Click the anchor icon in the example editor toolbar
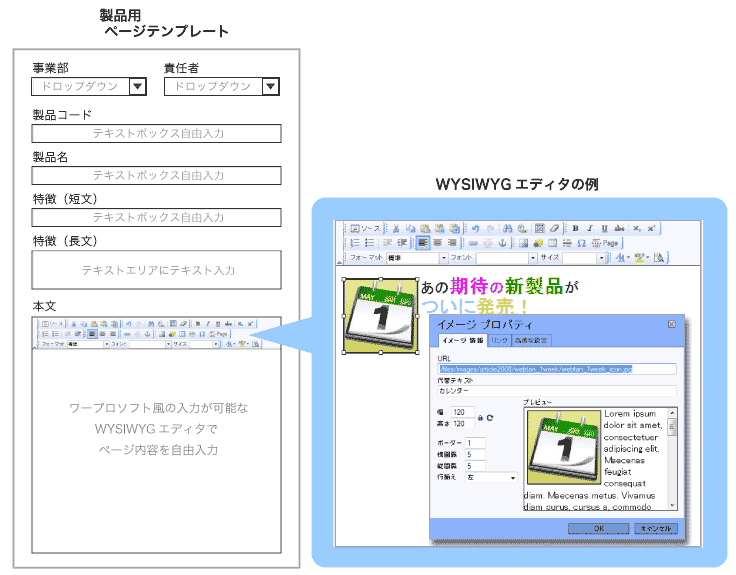Viewport: 736px width, 575px height. pyautogui.click(x=502, y=243)
